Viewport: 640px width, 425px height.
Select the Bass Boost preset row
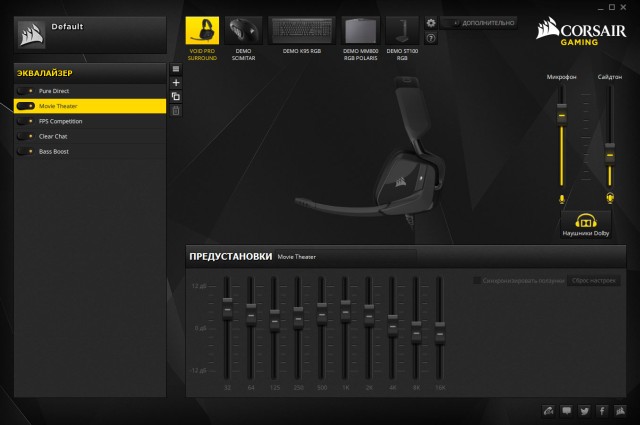pyautogui.click(x=90, y=151)
